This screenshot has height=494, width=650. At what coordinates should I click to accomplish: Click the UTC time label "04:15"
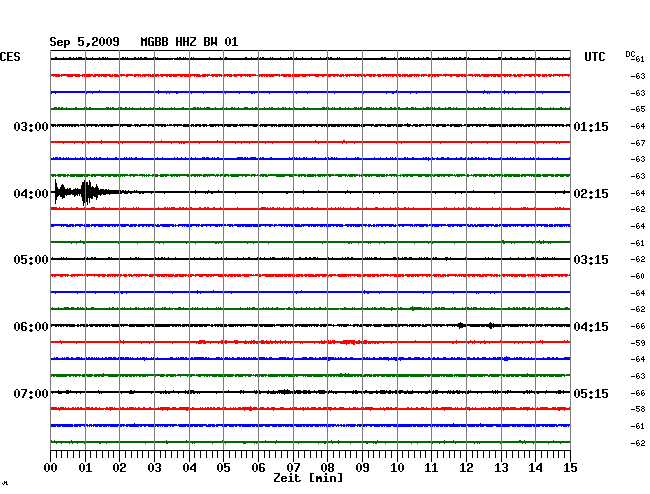[x=591, y=327]
